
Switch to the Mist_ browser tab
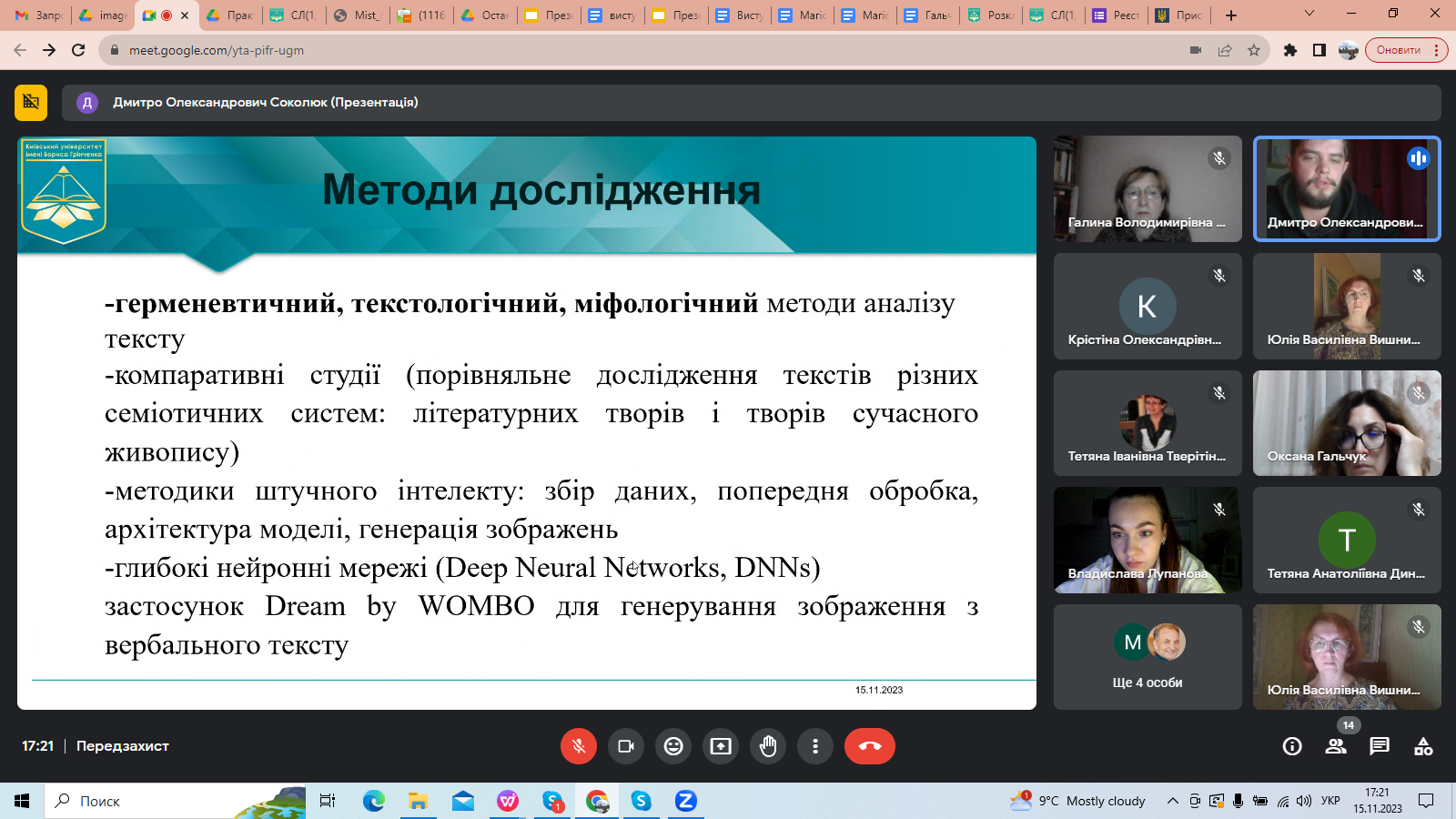(x=359, y=15)
